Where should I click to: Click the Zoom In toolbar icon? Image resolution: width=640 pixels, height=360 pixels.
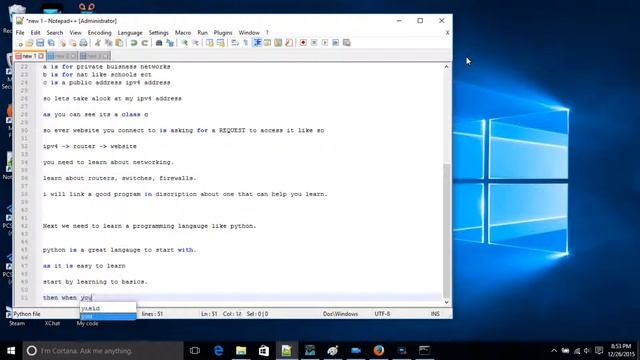click(x=184, y=43)
